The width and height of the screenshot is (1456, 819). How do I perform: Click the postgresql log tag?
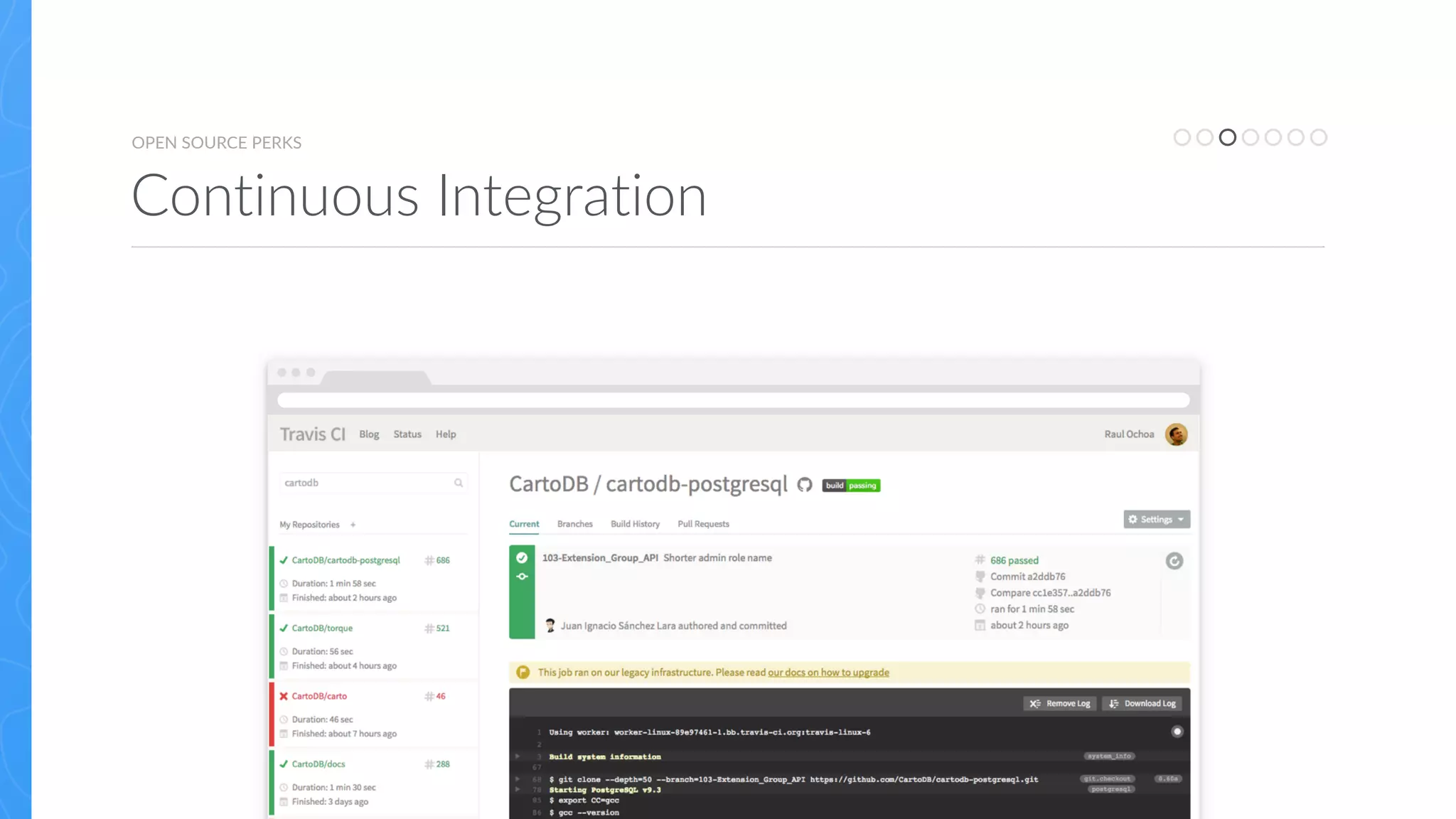click(x=1111, y=789)
